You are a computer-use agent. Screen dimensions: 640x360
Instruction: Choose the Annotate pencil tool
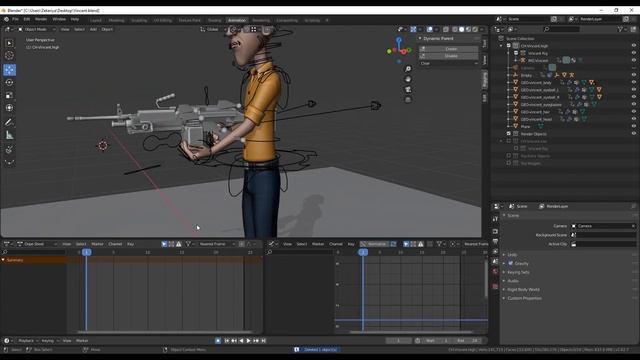[x=9, y=122]
